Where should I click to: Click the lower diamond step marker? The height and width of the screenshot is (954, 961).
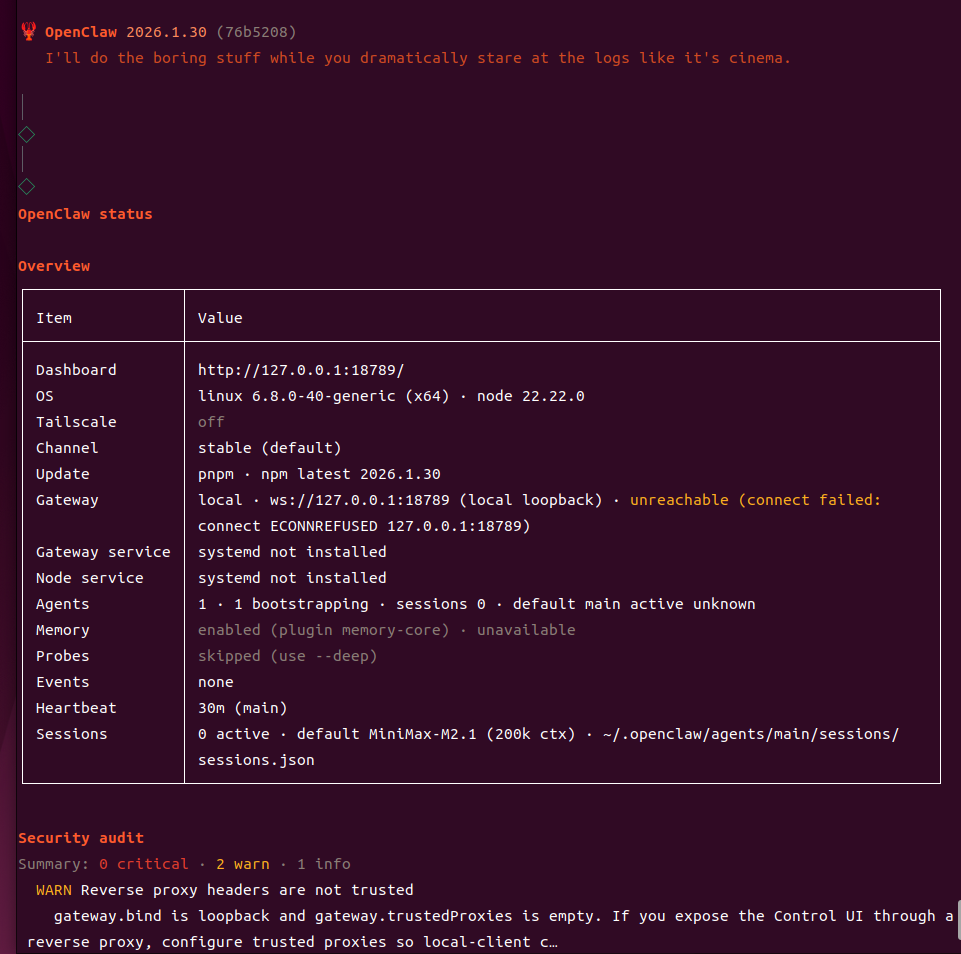(x=26, y=185)
